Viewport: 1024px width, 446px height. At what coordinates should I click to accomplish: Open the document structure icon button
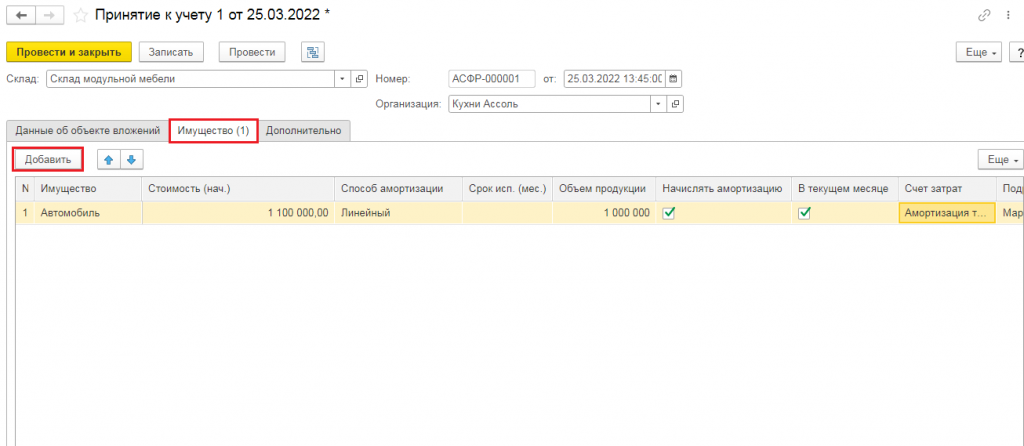coord(313,52)
